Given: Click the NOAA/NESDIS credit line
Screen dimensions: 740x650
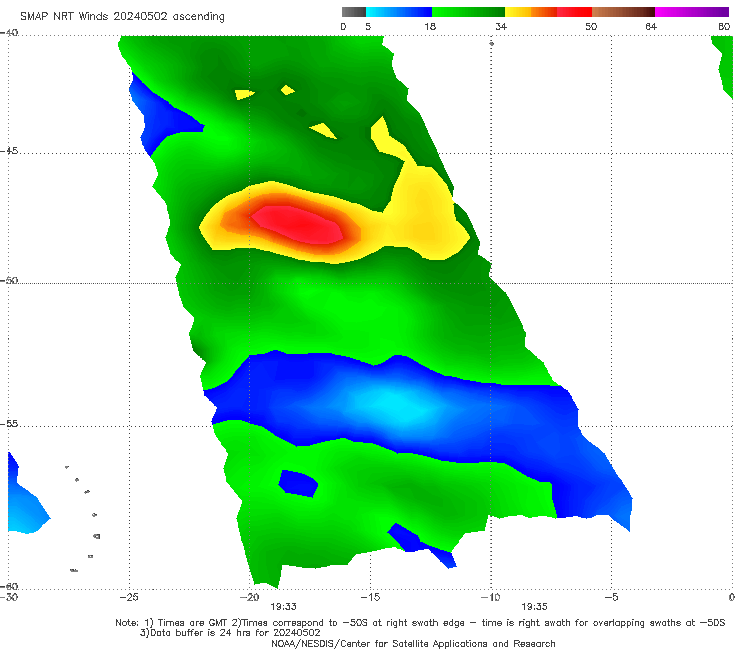Looking at the screenshot, I should (x=413, y=644).
